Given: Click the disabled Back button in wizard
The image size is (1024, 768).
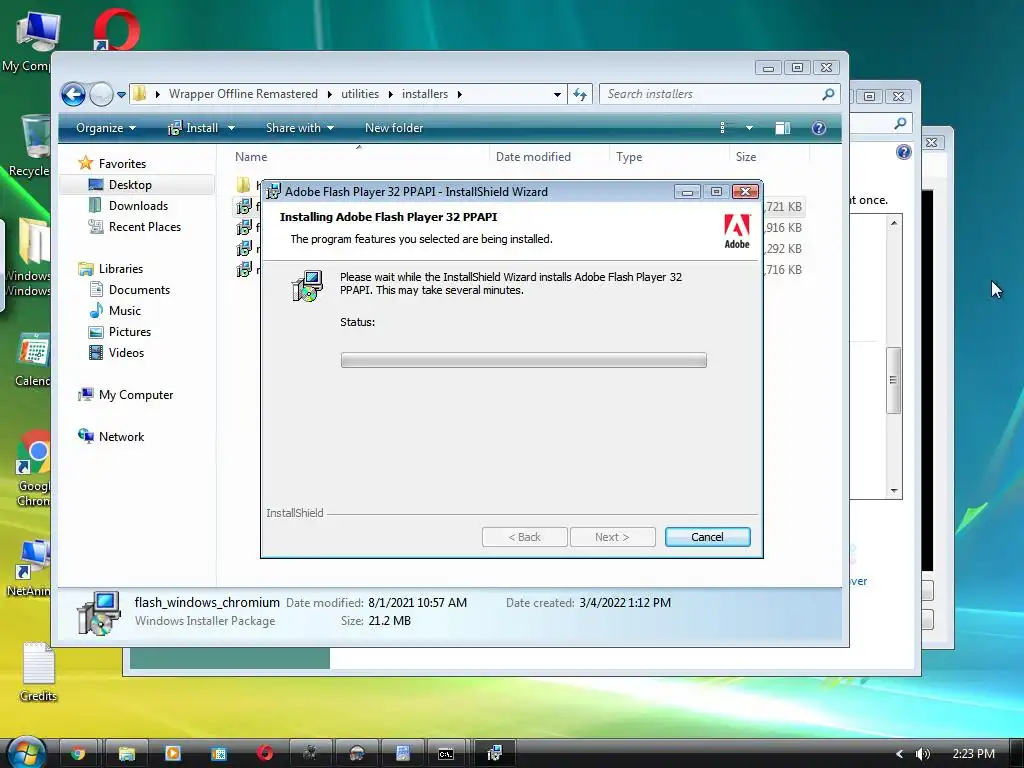Looking at the screenshot, I should click(x=524, y=537).
